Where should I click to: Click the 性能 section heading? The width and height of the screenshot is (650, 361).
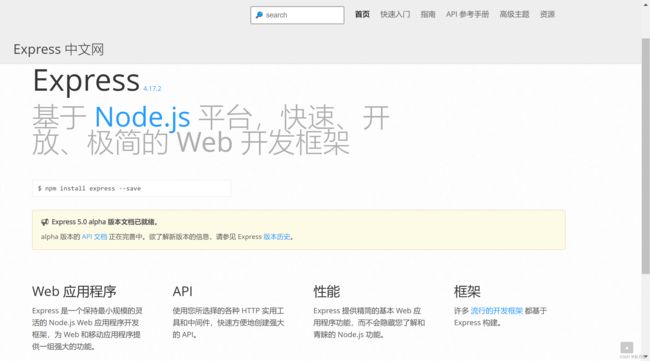coord(327,291)
